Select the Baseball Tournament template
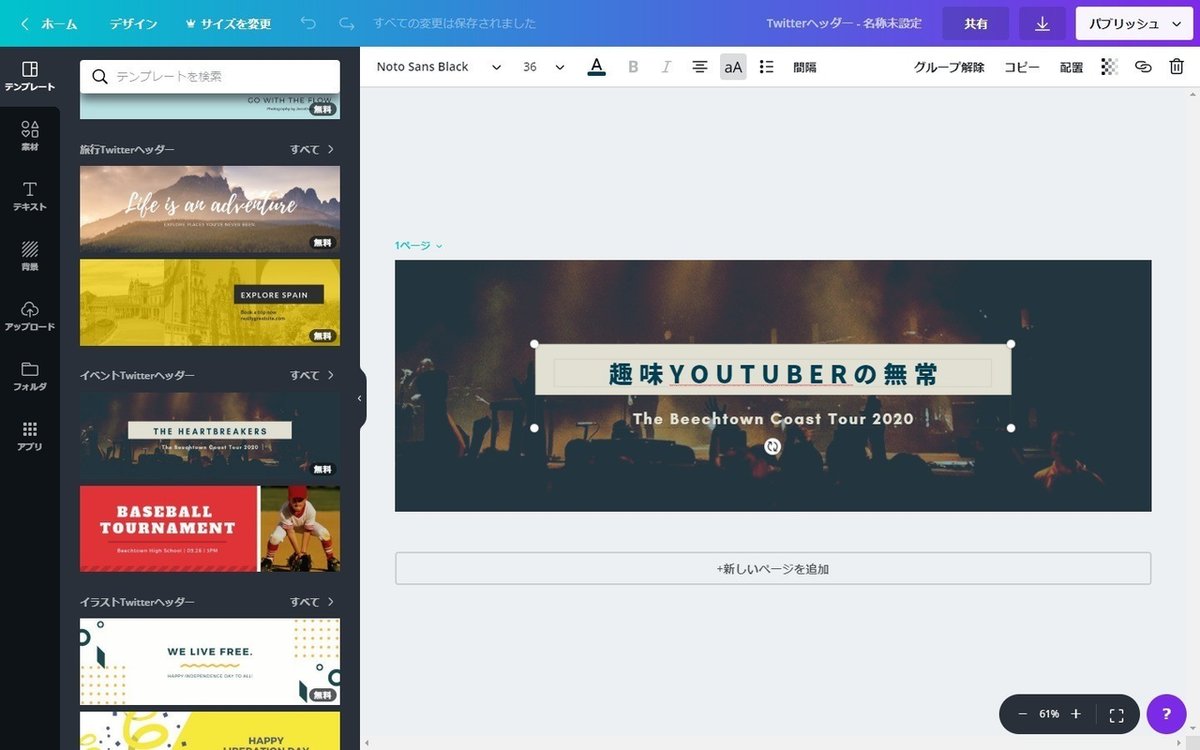The height and width of the screenshot is (750, 1200). (x=210, y=529)
